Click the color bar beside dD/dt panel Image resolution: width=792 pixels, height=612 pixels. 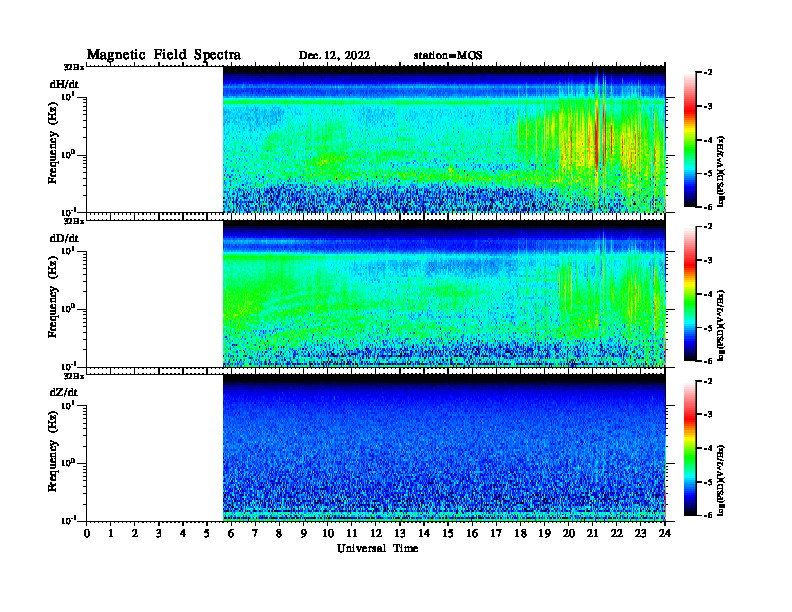pos(690,293)
